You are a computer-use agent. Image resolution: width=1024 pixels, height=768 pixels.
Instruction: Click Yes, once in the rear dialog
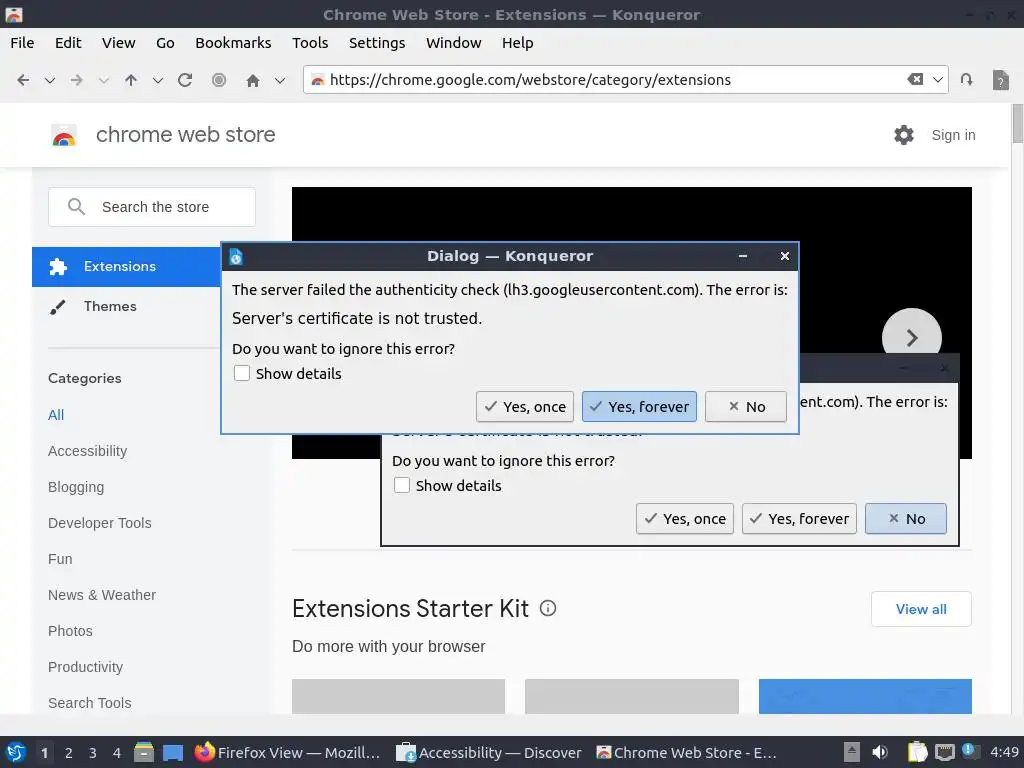pos(685,519)
